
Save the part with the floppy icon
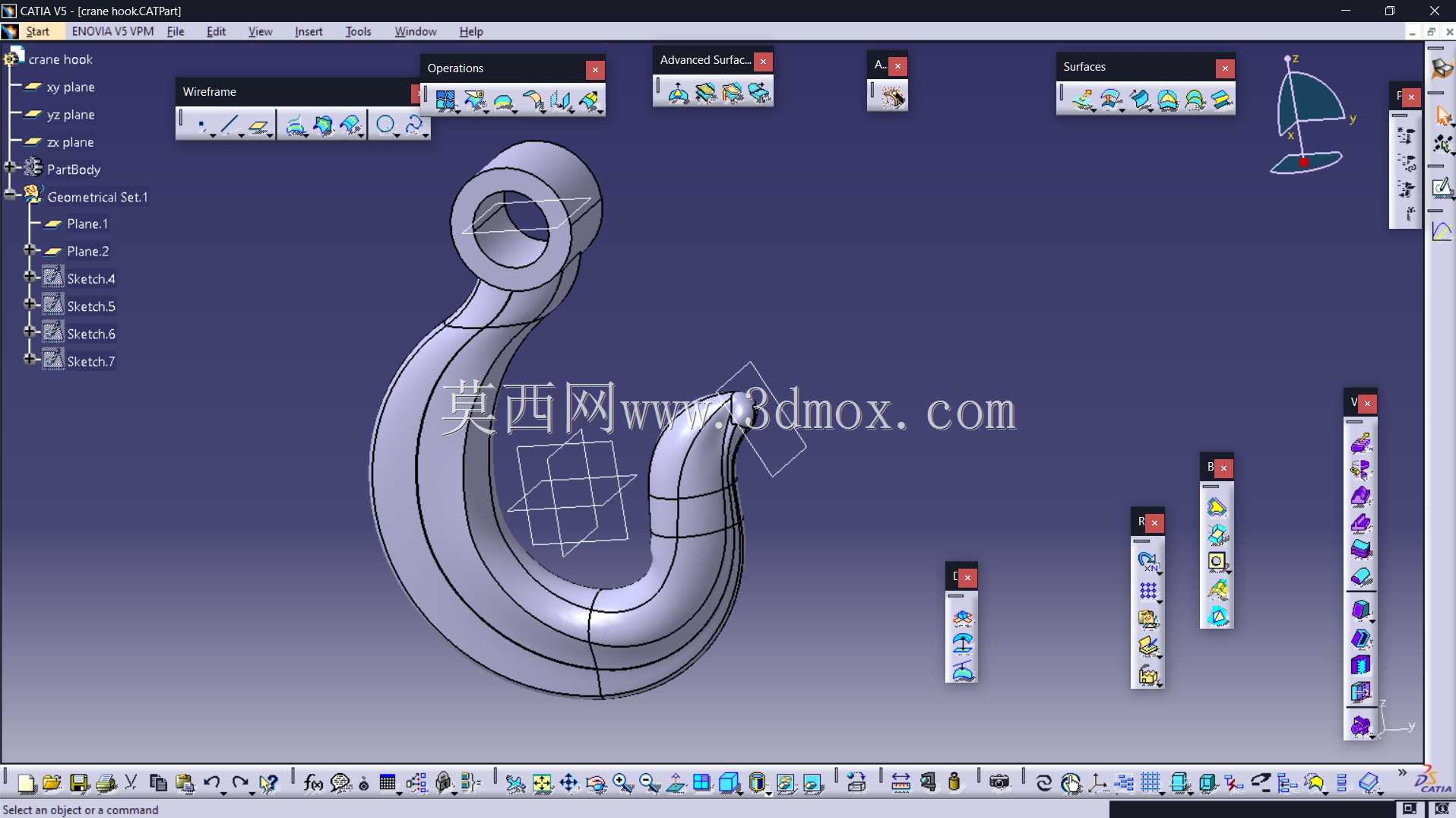point(79,783)
